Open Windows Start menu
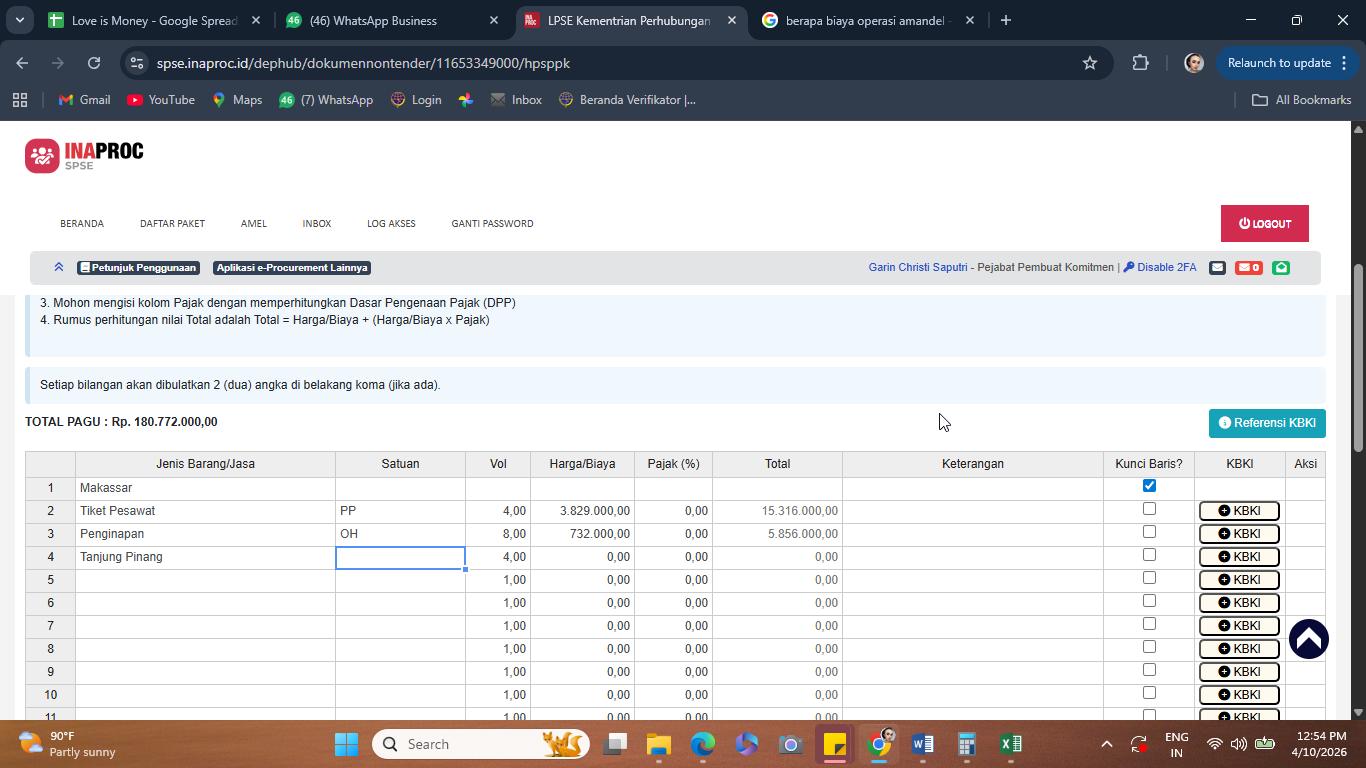 coord(346,744)
